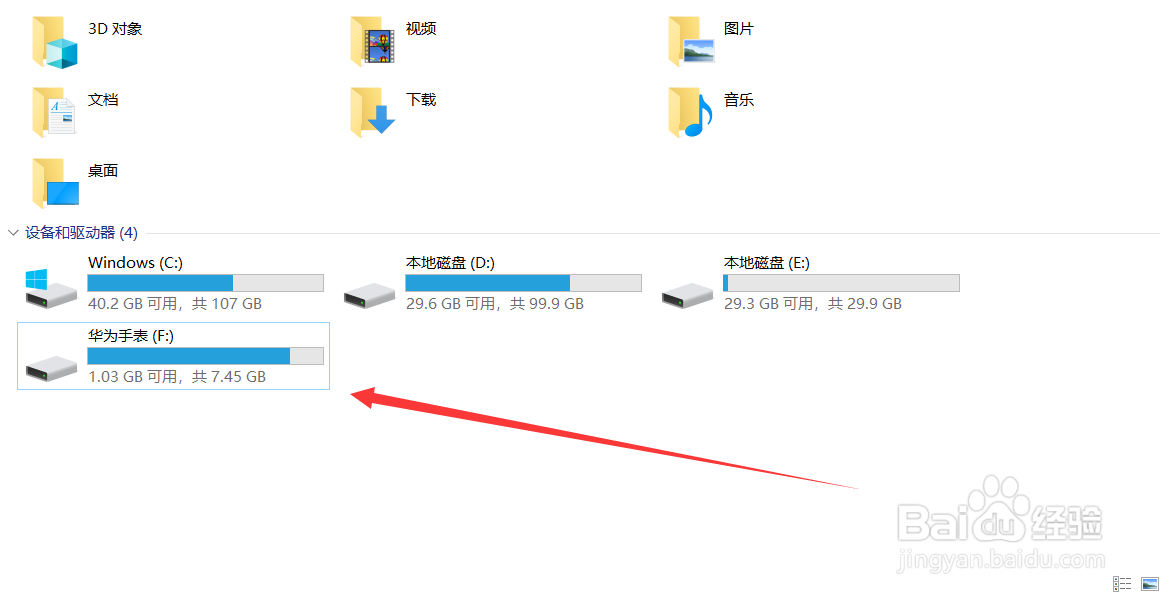1170x600 pixels.
Task: Click the 本地磁盘 (E:) label text
Action: 766,263
